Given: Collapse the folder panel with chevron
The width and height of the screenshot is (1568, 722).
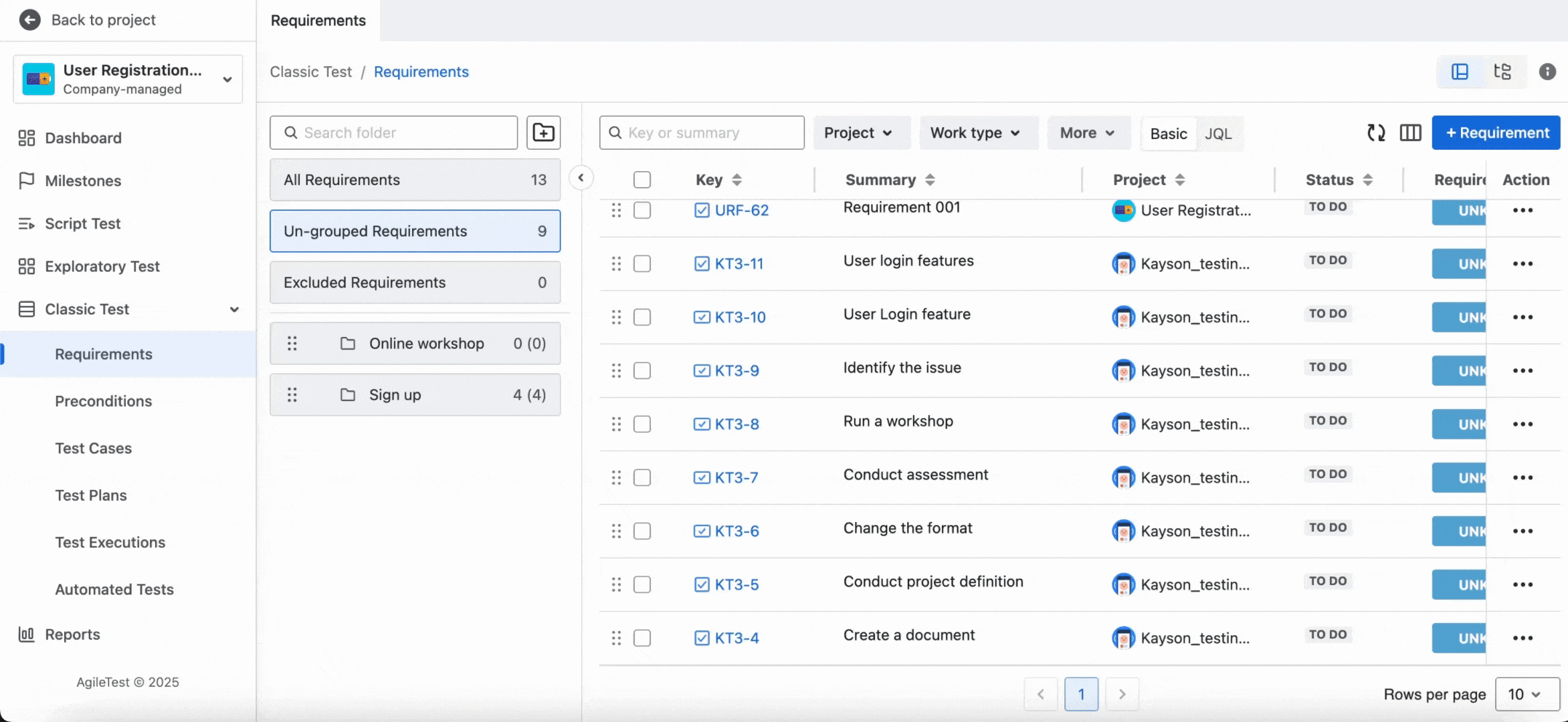Looking at the screenshot, I should pyautogui.click(x=581, y=178).
